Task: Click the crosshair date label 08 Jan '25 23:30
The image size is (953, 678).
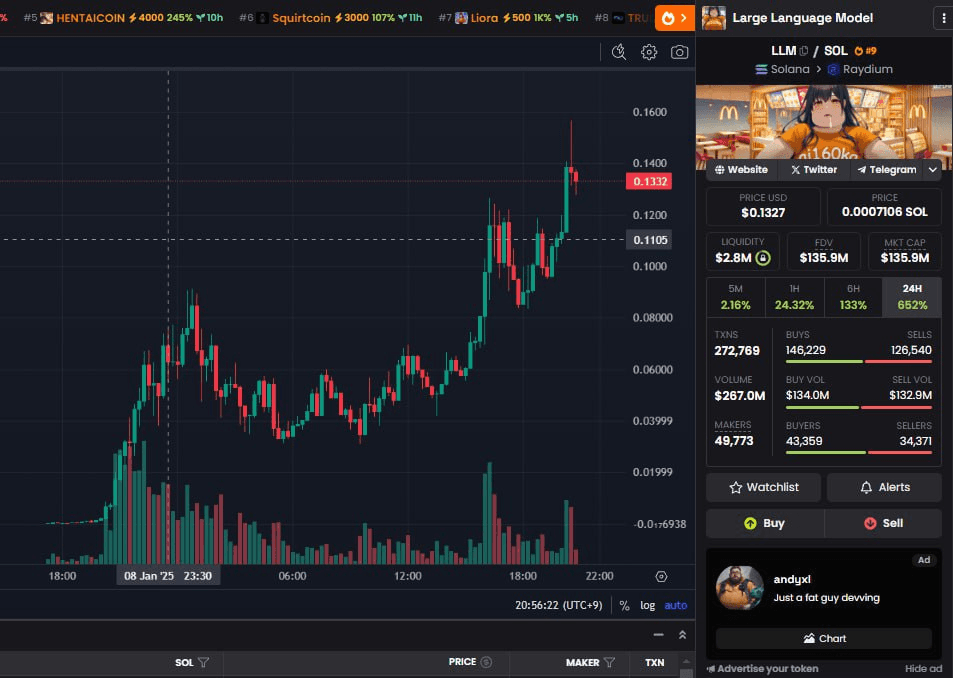Action: (x=168, y=577)
